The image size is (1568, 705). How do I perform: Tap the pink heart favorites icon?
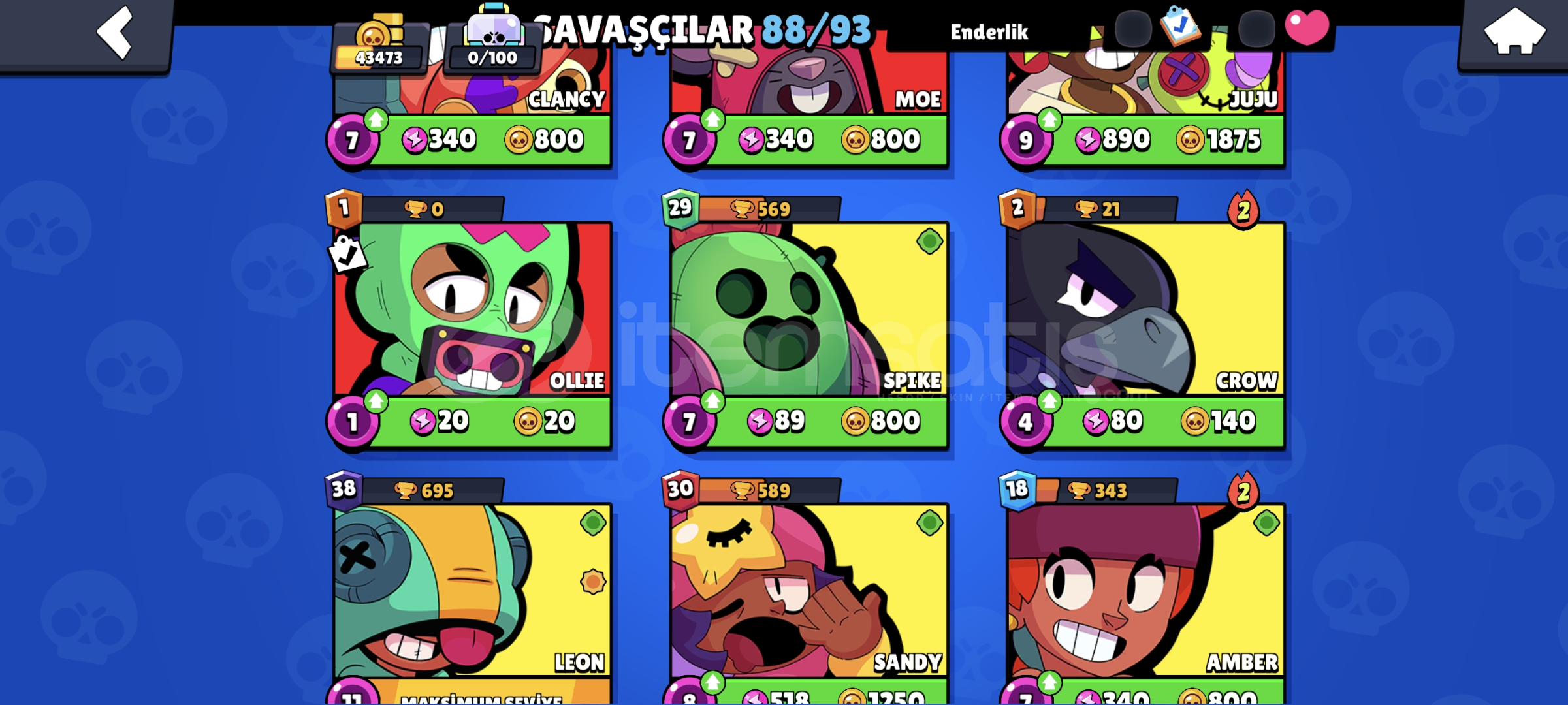point(1307,27)
